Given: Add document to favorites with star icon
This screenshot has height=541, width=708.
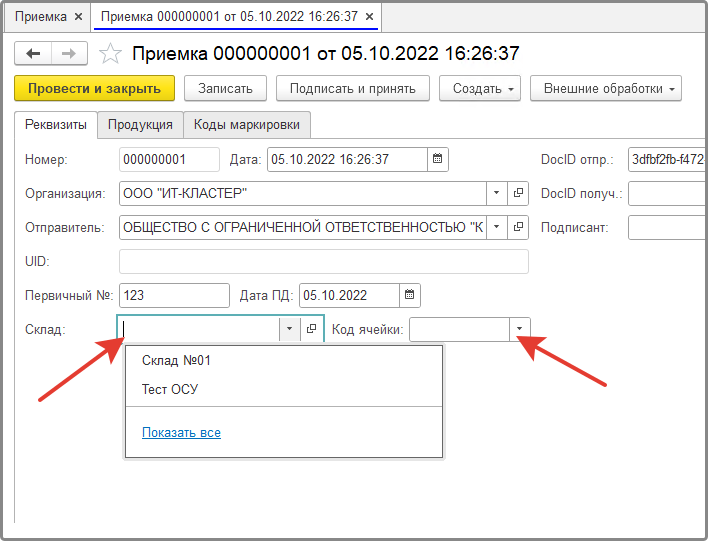Looking at the screenshot, I should coord(110,54).
